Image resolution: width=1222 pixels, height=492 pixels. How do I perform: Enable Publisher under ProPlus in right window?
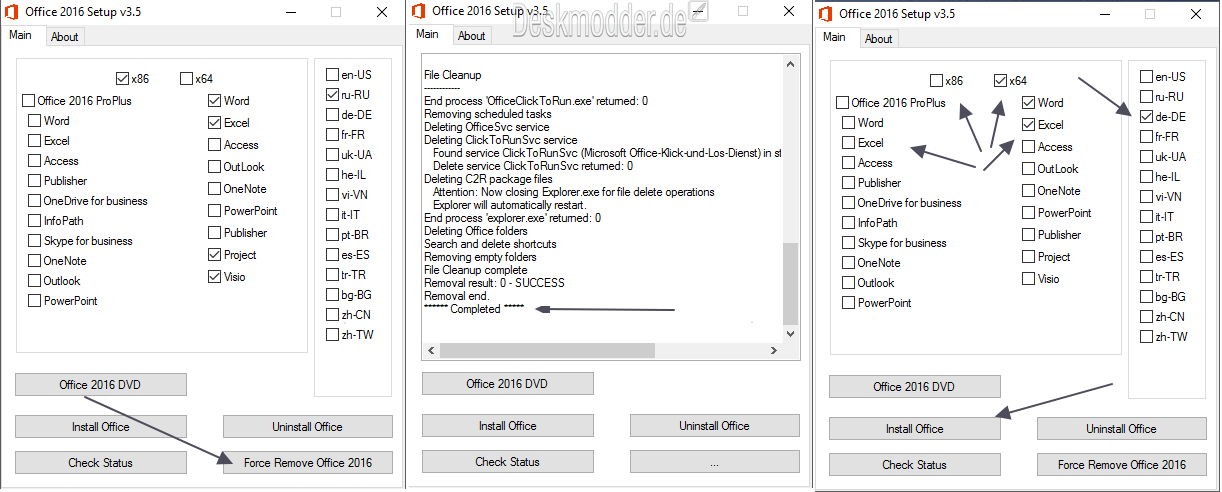(849, 183)
